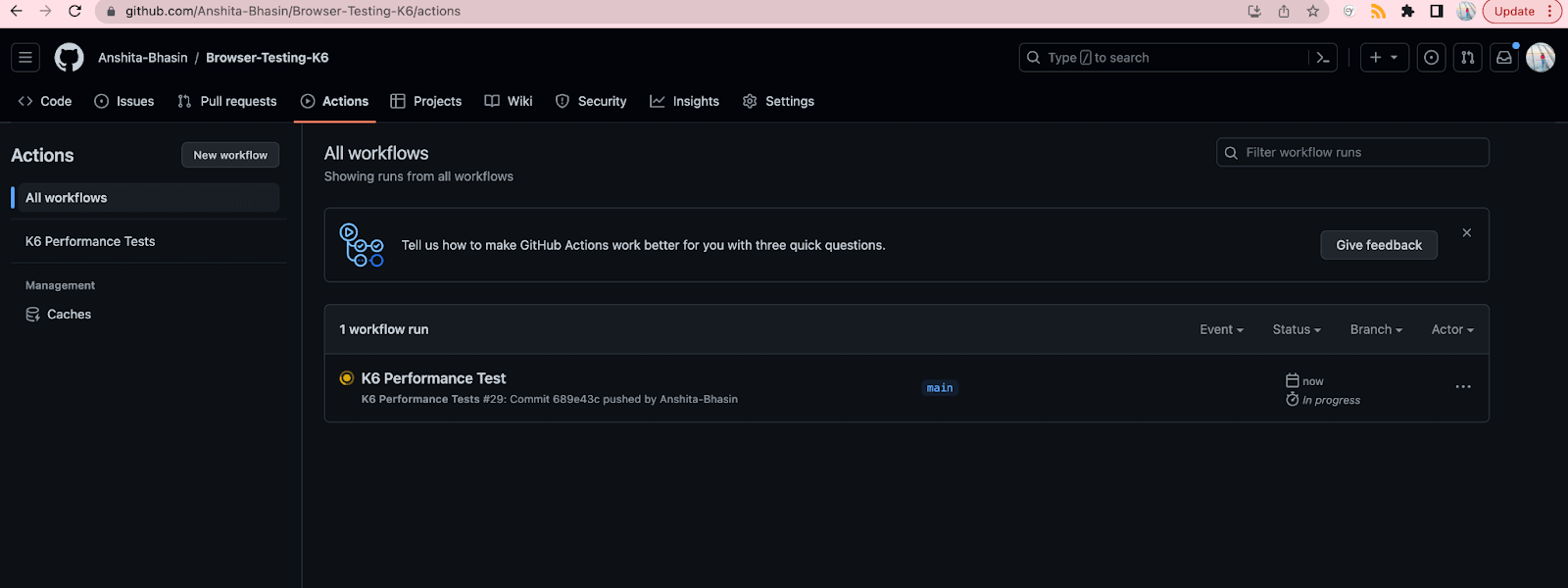Open the three-dot menu for run #29
This screenshot has height=588, width=1568.
tap(1463, 387)
